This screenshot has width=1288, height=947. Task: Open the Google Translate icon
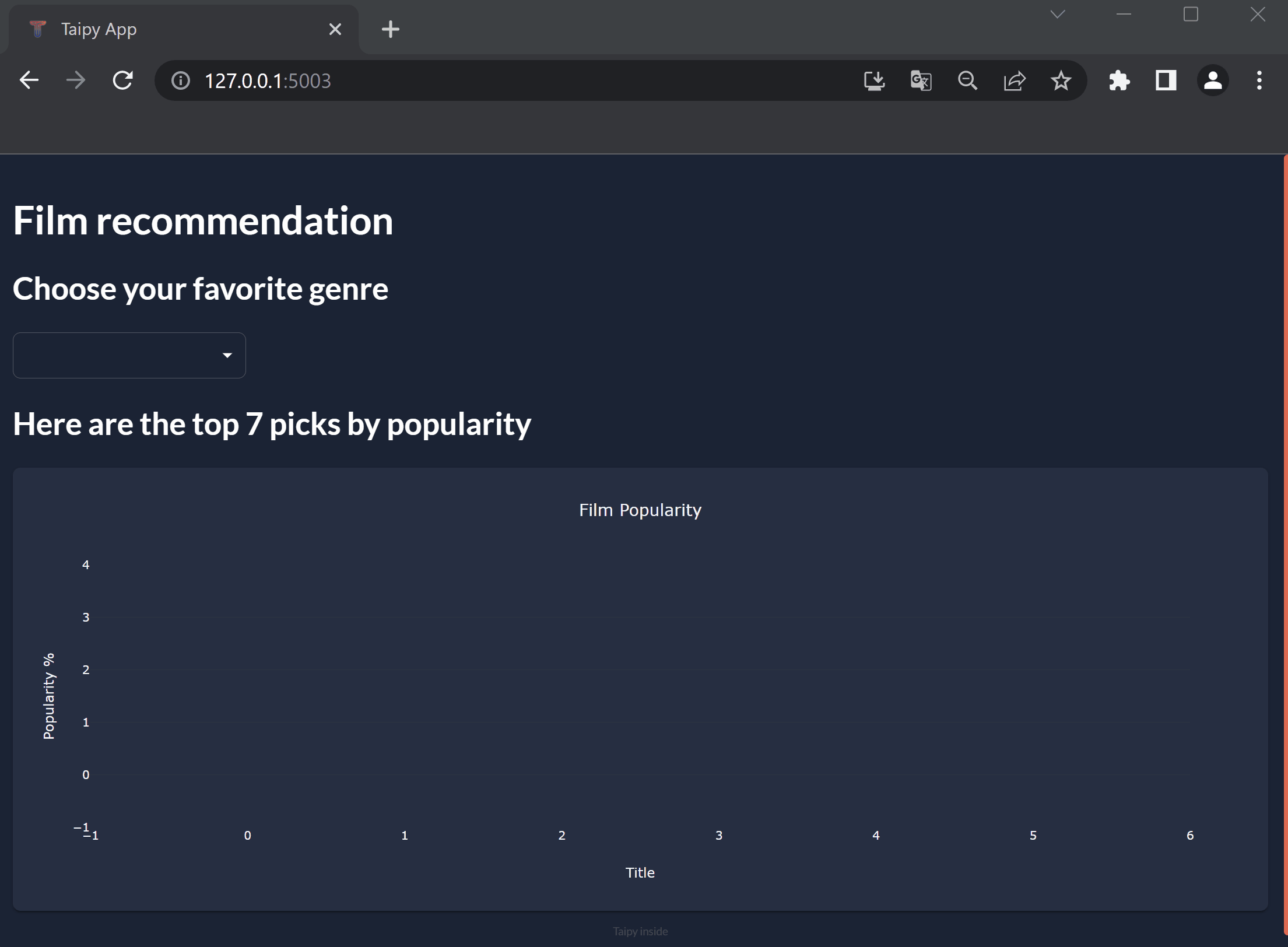921,80
